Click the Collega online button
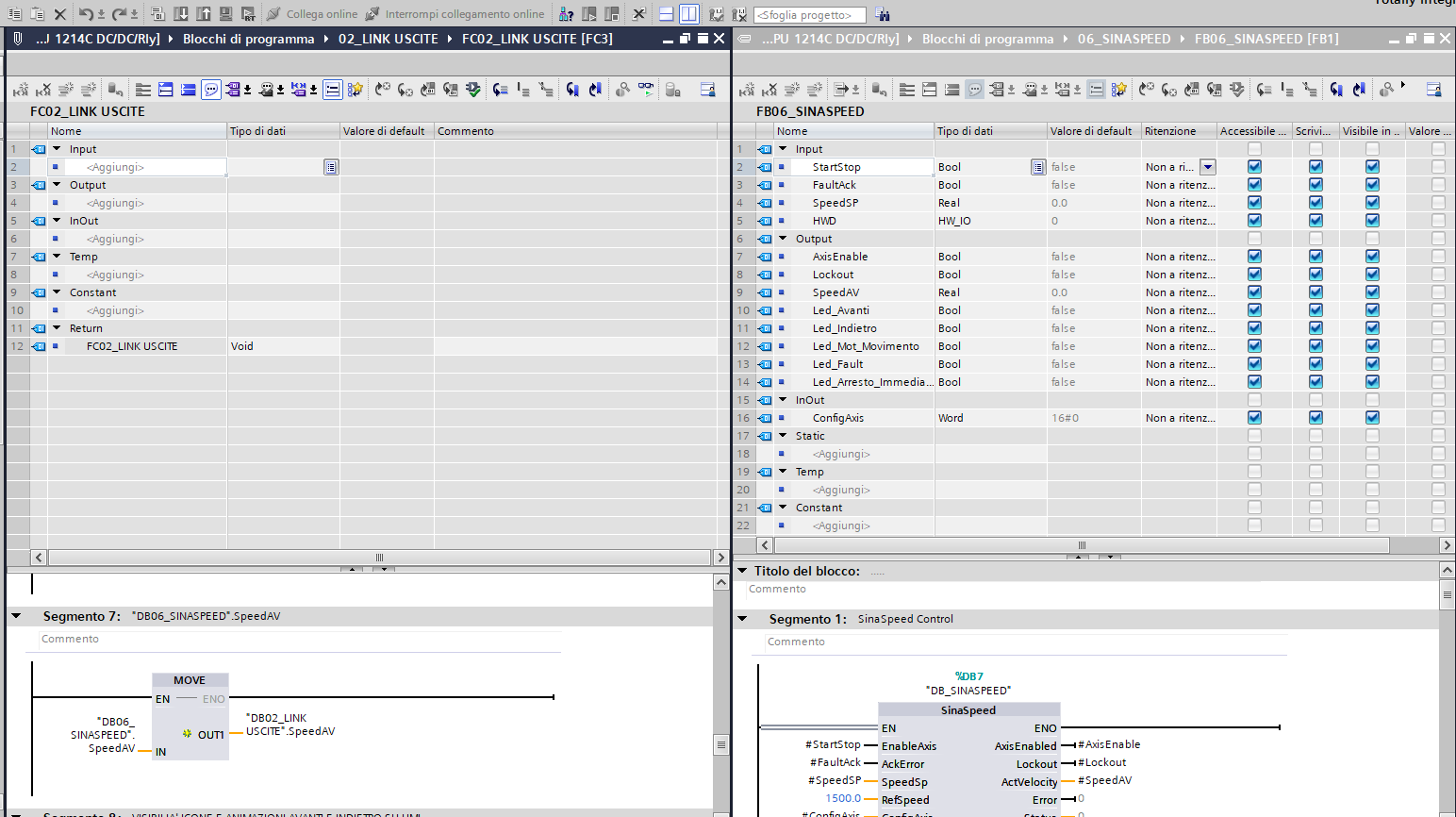Viewport: 1456px width, 817px height. (x=312, y=14)
